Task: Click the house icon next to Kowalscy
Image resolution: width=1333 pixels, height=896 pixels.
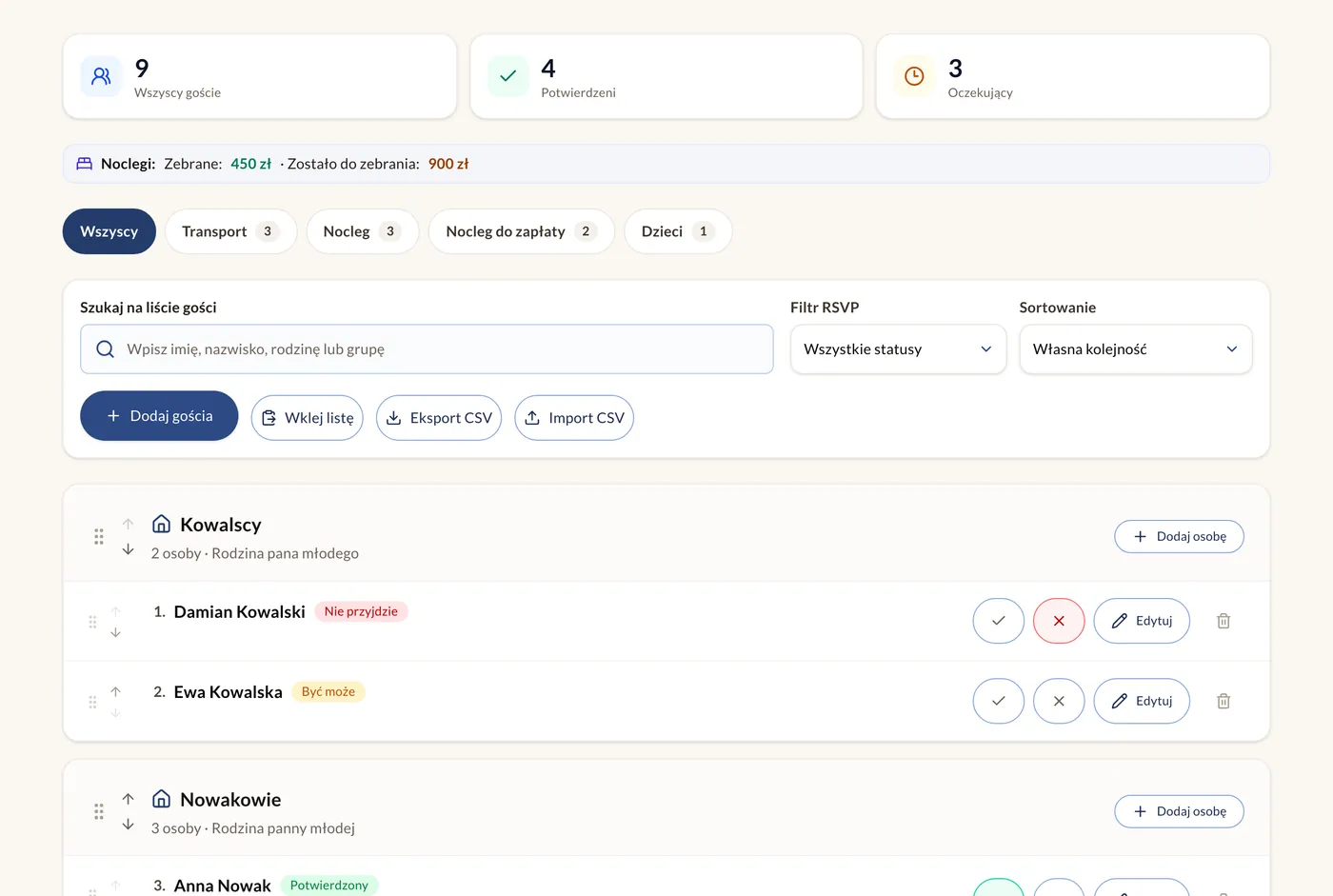Action: coord(162,524)
